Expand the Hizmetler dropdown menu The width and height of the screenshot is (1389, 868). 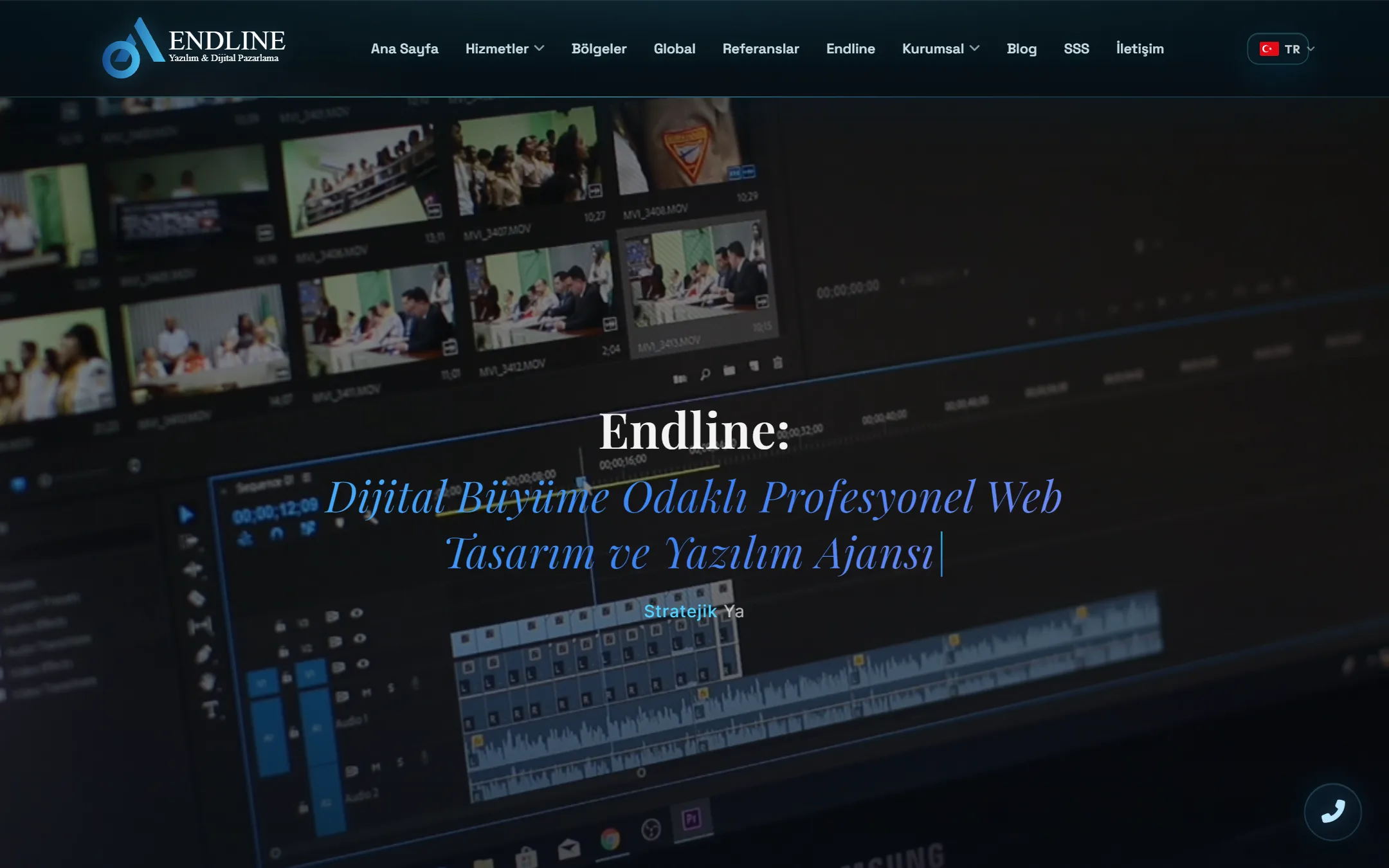coord(505,49)
